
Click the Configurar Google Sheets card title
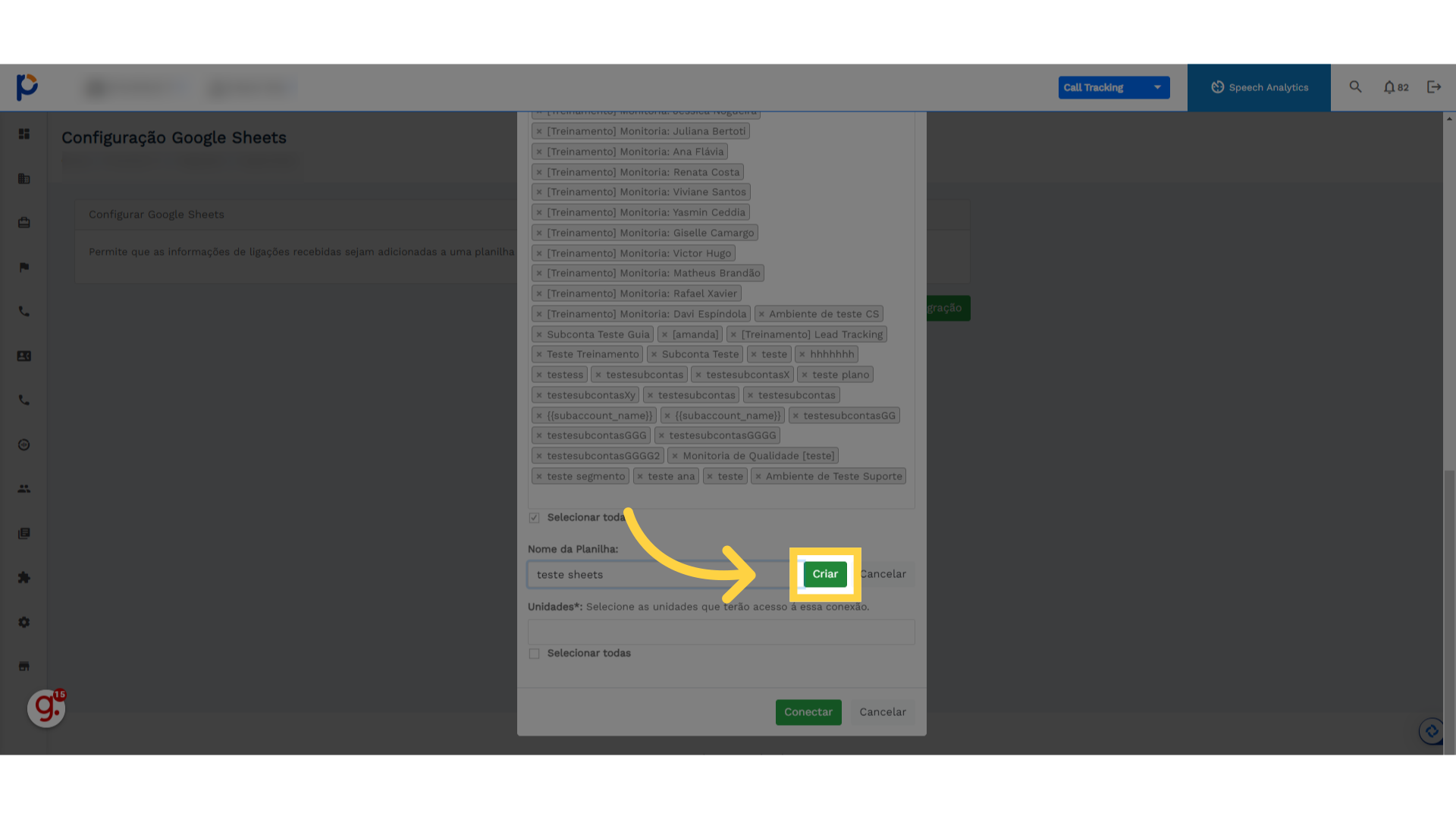(156, 215)
